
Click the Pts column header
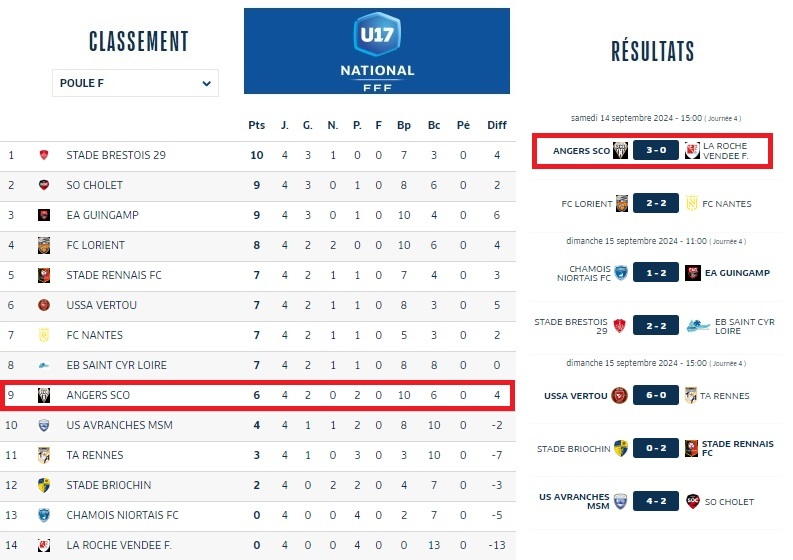point(257,125)
